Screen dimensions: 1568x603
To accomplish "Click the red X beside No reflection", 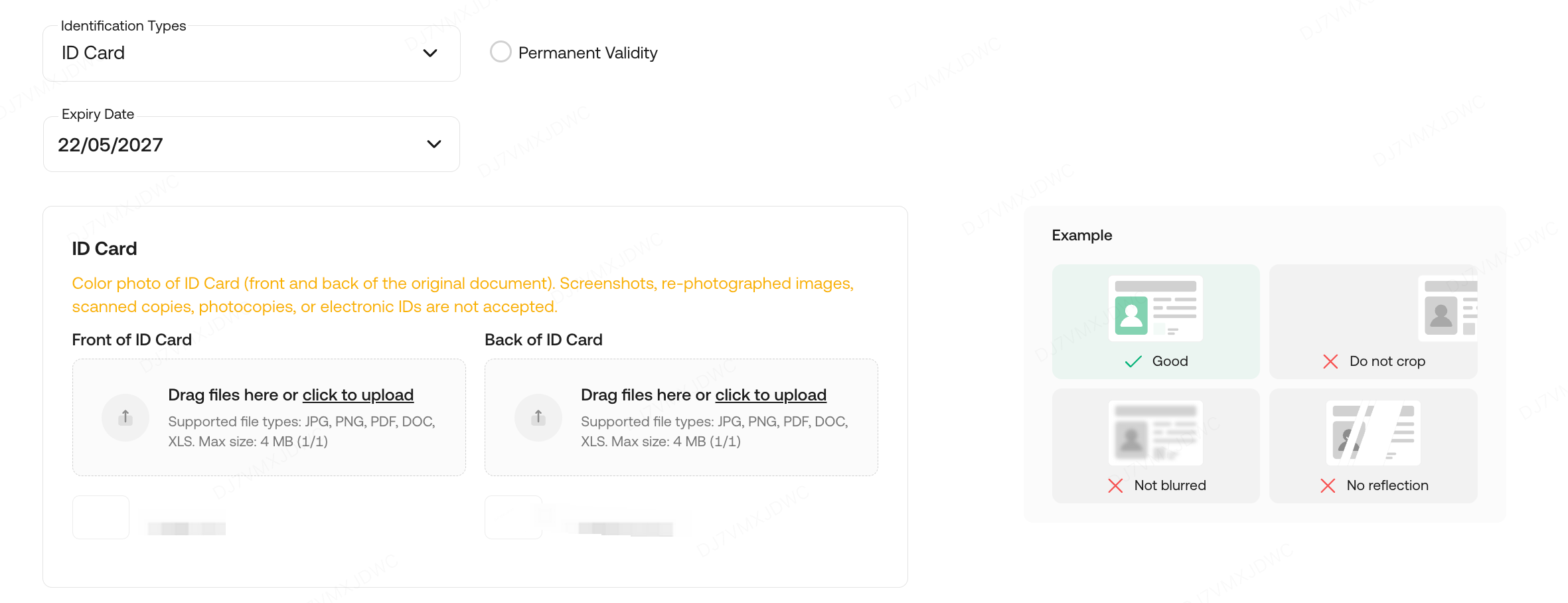I will [x=1328, y=485].
